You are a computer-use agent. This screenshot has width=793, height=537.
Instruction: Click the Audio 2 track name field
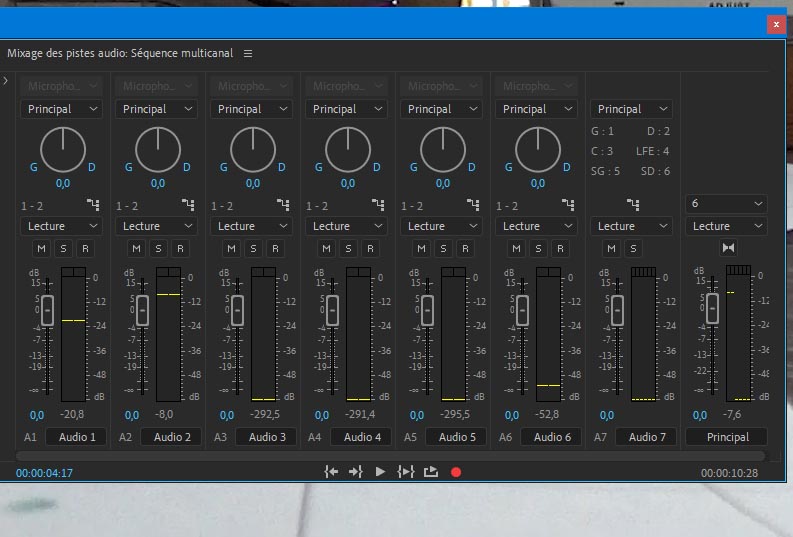click(171, 437)
